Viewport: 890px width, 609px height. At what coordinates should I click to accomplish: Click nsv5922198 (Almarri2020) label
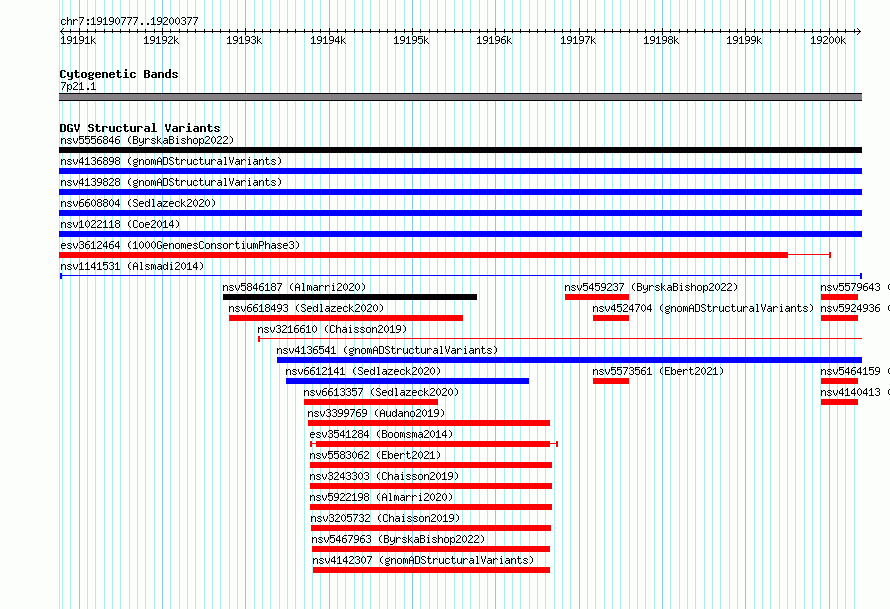coord(381,497)
